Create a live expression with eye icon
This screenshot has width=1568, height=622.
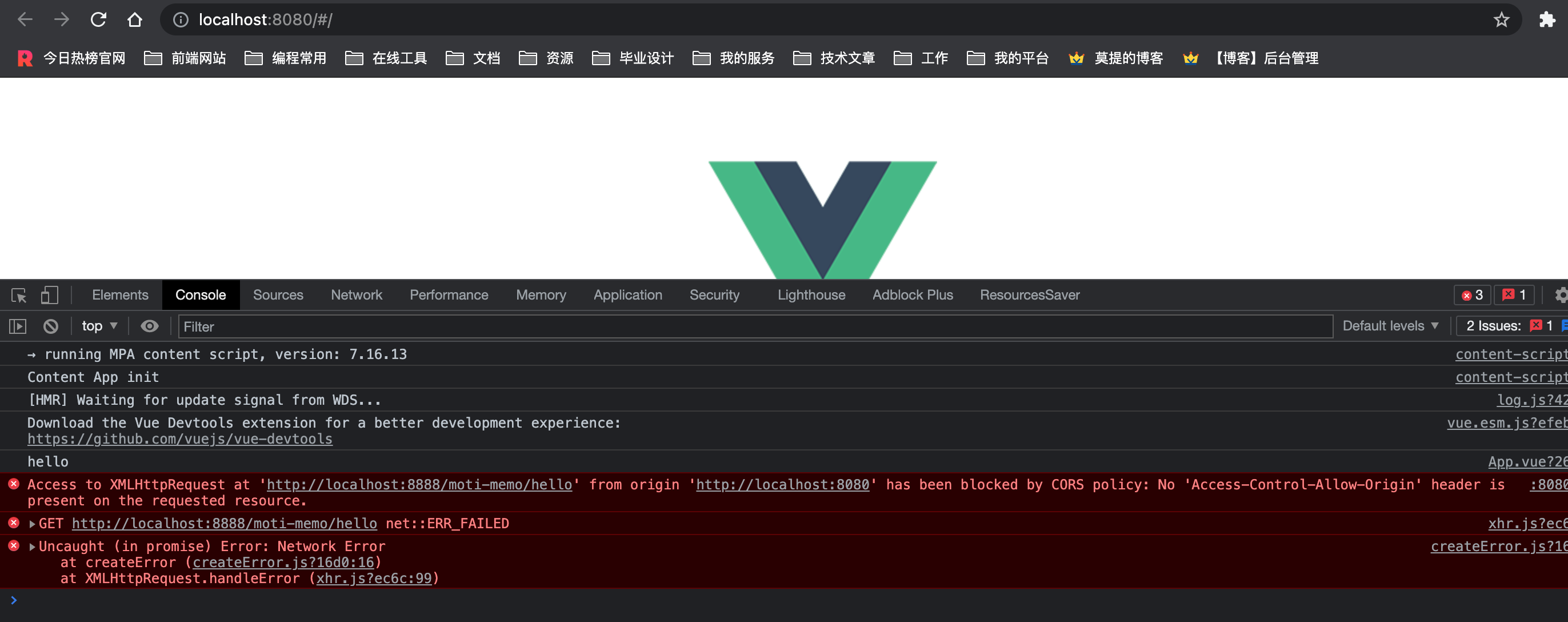(x=150, y=326)
